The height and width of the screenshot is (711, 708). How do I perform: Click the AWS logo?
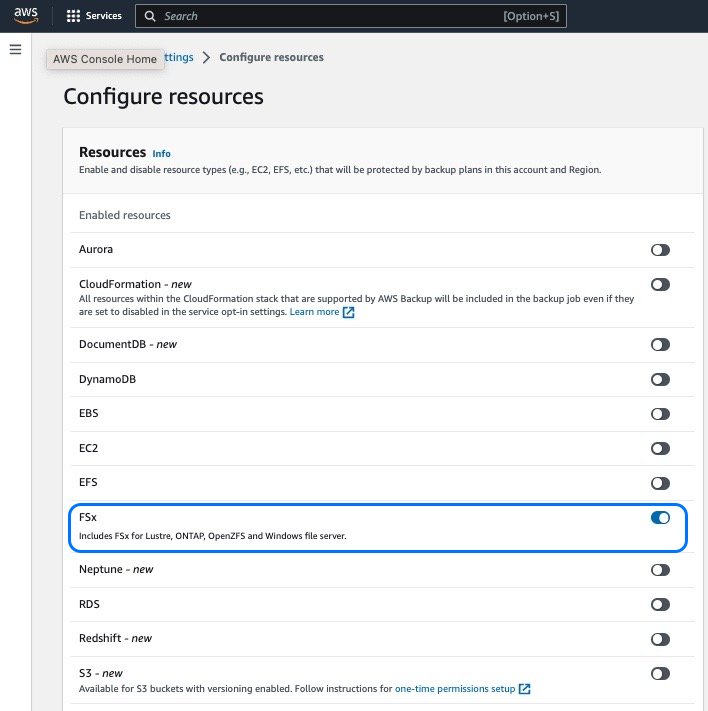click(26, 15)
